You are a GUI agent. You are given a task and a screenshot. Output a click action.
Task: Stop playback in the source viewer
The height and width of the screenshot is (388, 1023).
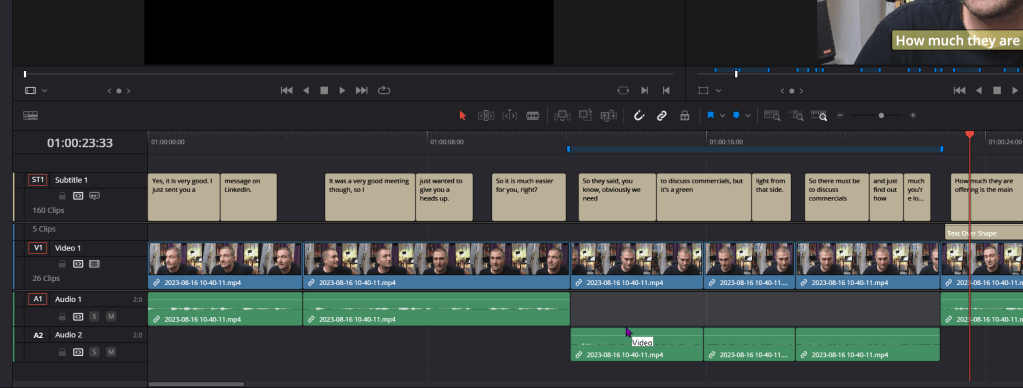[x=324, y=91]
